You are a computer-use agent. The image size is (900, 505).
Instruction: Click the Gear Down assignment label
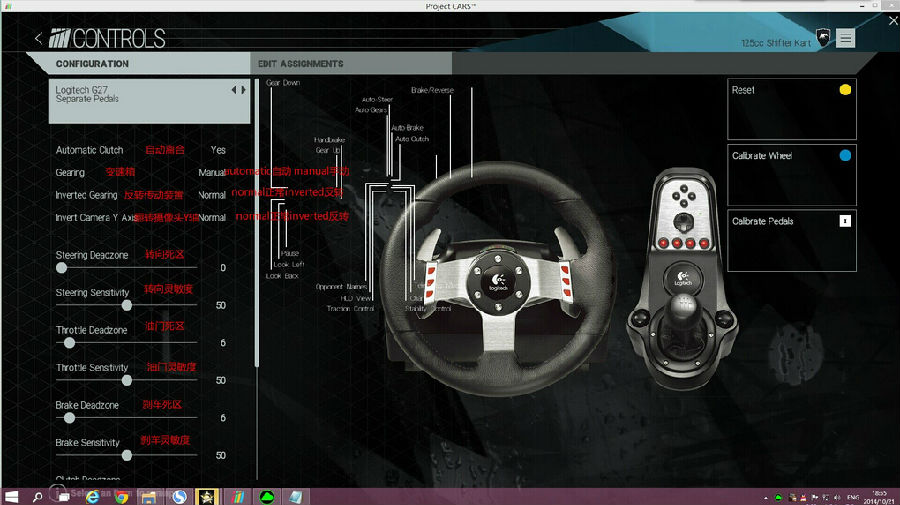[283, 83]
